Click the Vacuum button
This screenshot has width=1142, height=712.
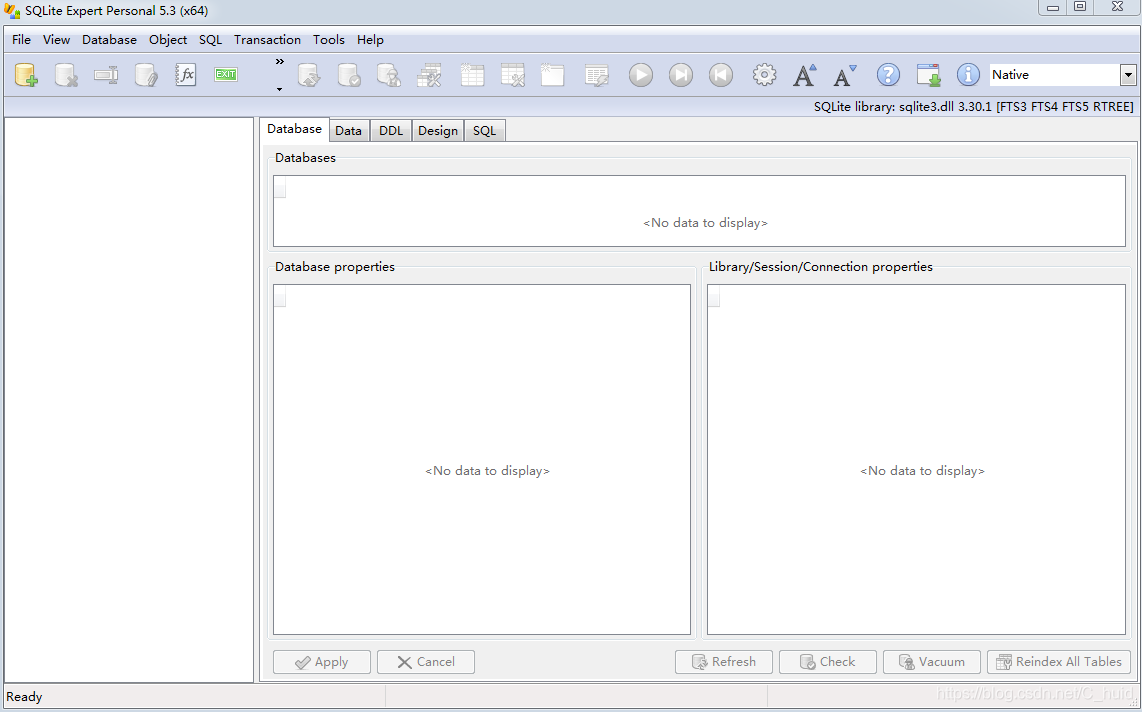[932, 662]
